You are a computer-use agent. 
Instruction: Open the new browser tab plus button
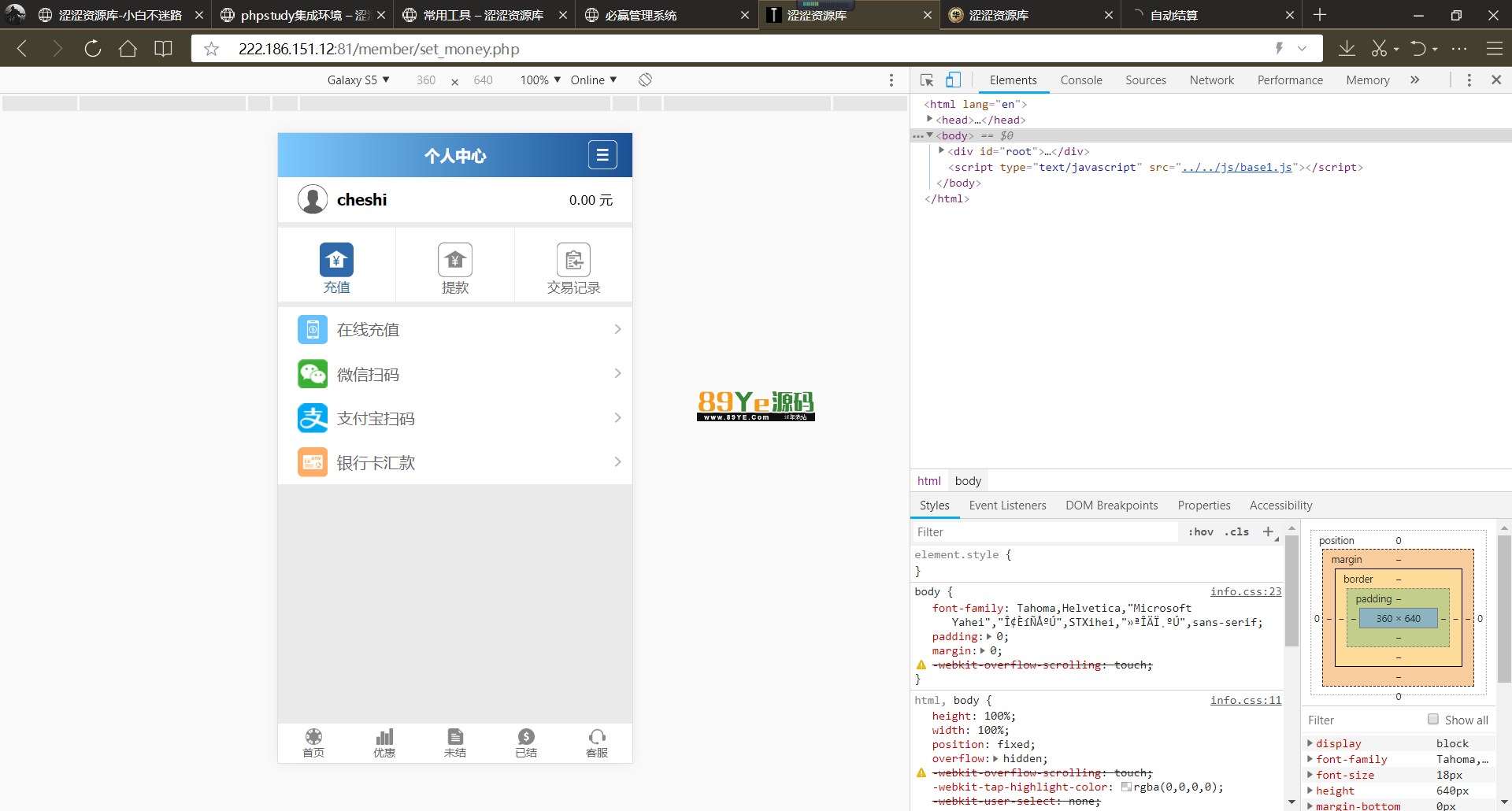tap(1320, 15)
